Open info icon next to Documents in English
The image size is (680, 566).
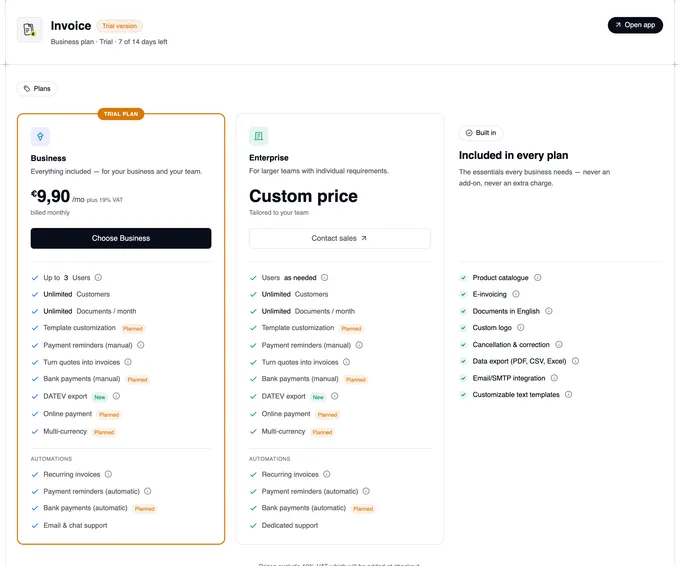click(549, 311)
